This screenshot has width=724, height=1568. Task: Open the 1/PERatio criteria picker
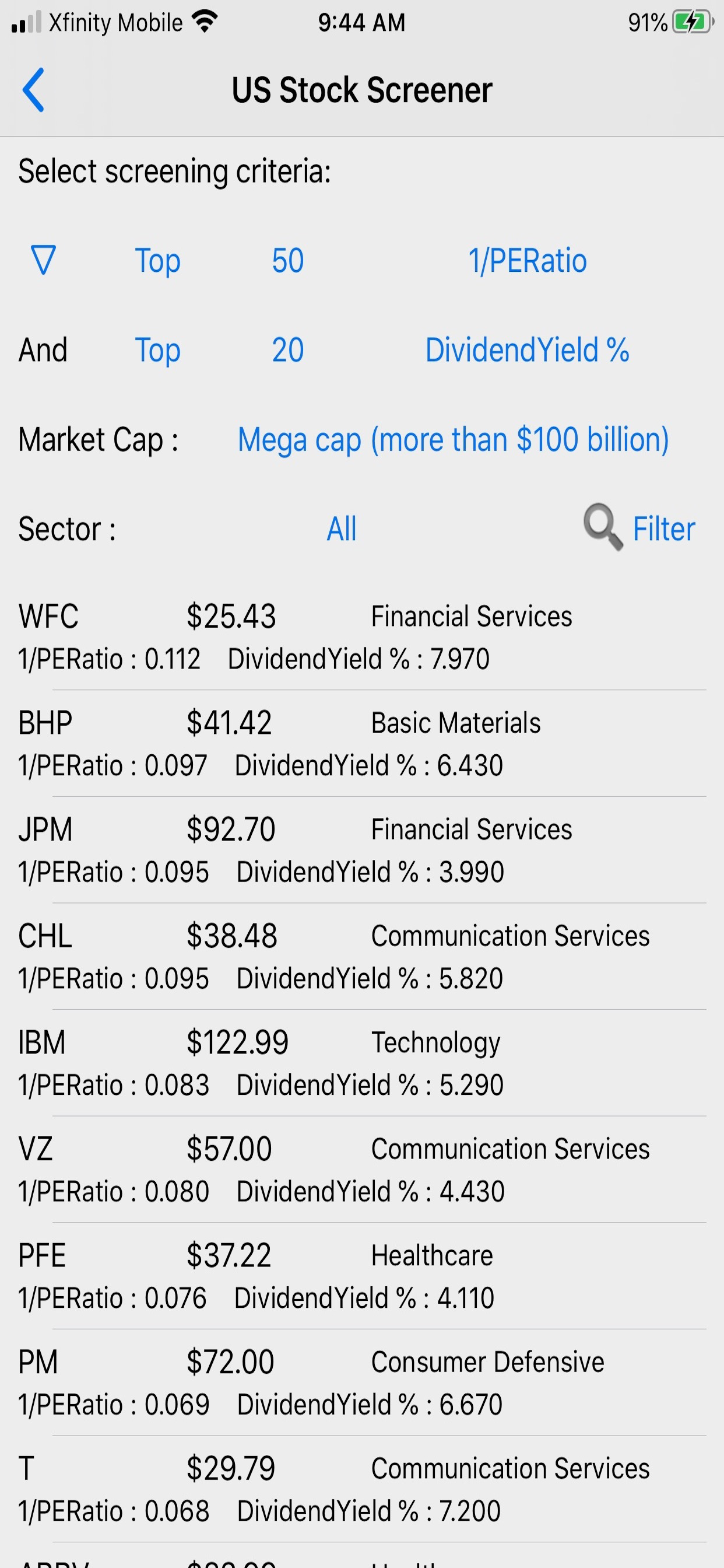coord(527,261)
